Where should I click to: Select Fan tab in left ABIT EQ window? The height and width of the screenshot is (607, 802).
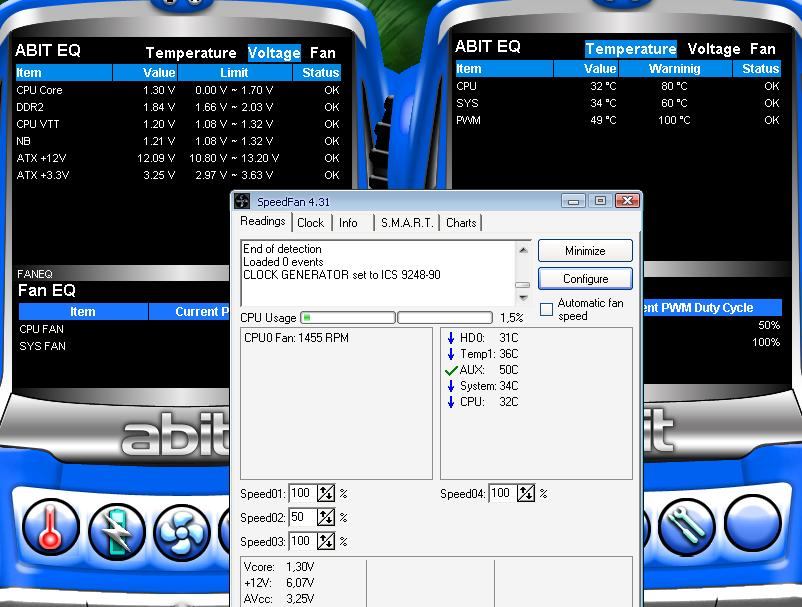point(323,53)
